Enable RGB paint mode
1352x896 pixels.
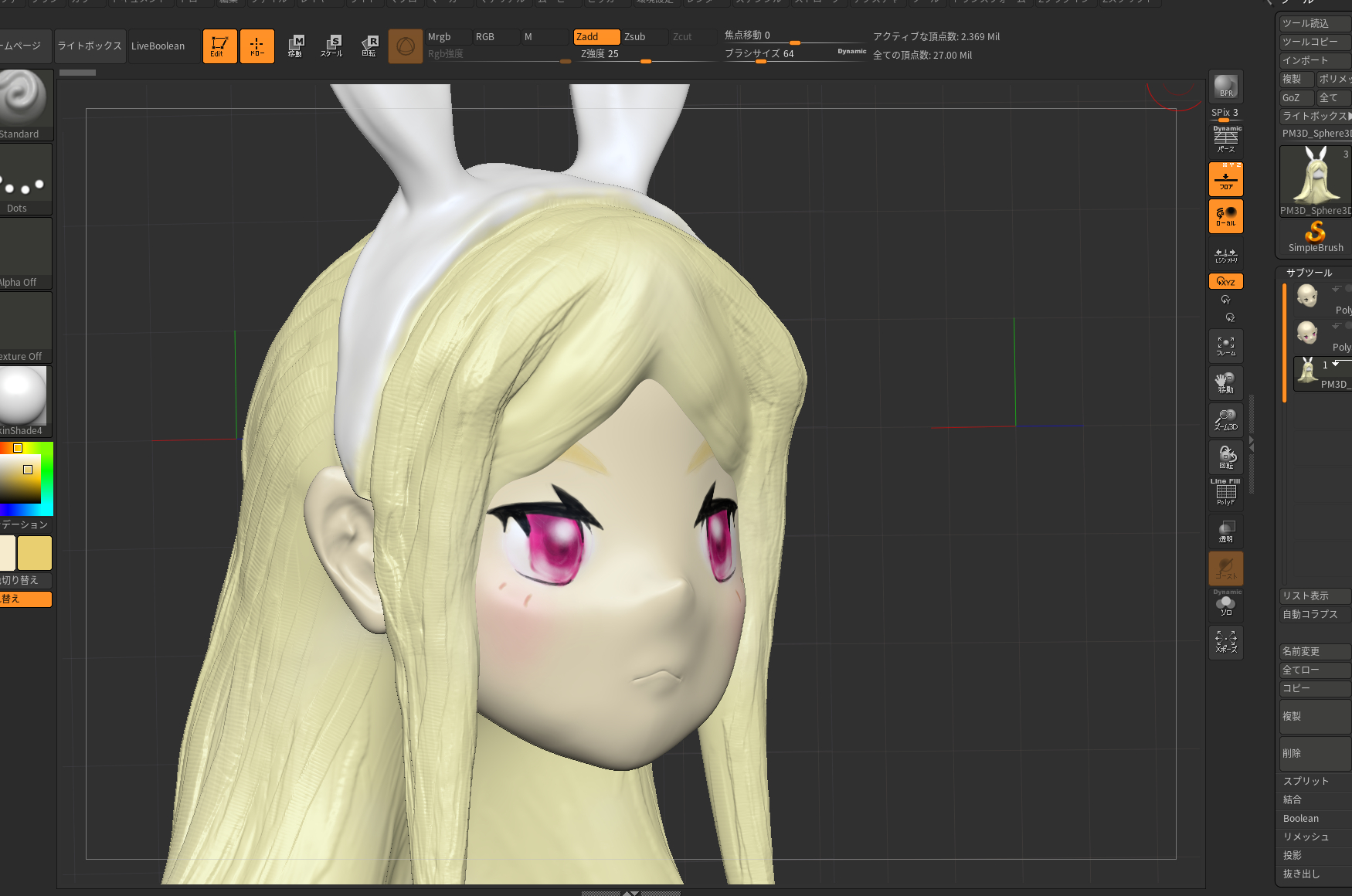[x=496, y=37]
